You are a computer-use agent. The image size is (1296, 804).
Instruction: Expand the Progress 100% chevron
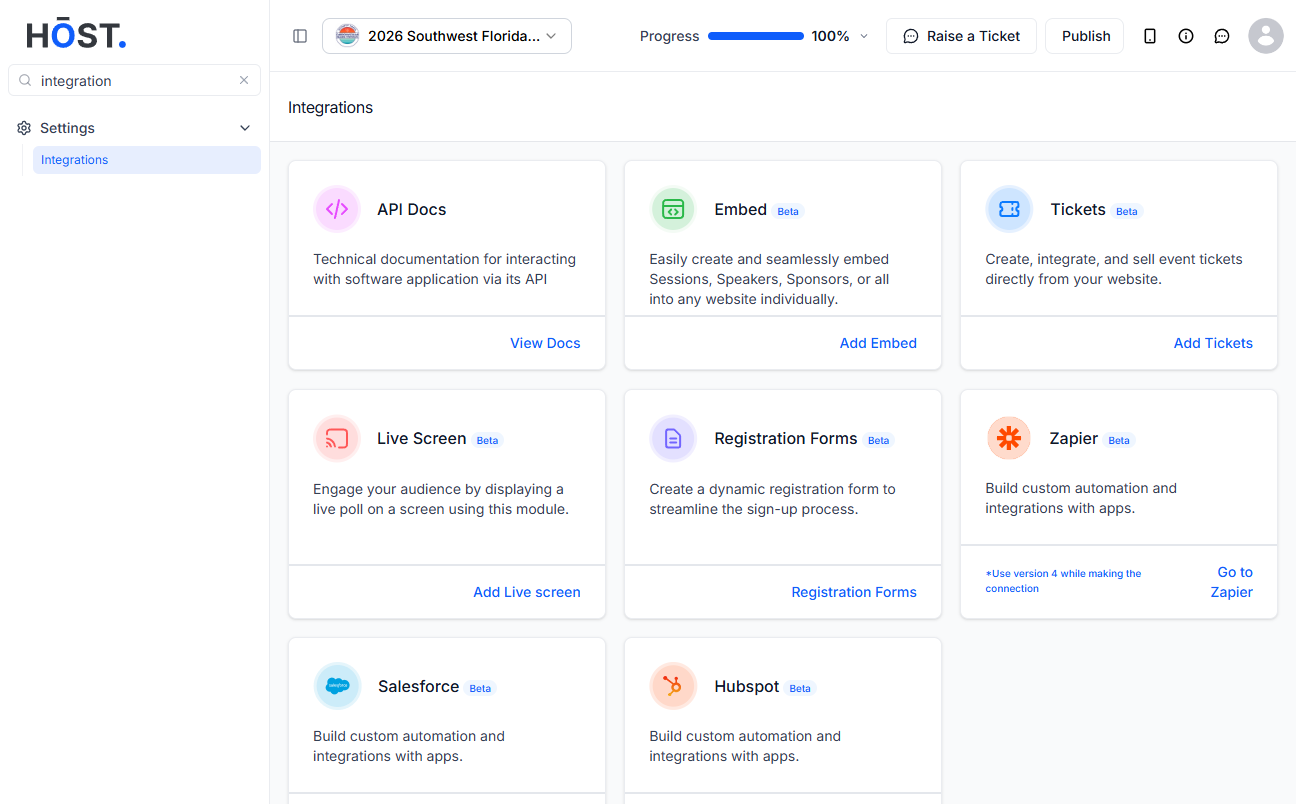pos(864,36)
